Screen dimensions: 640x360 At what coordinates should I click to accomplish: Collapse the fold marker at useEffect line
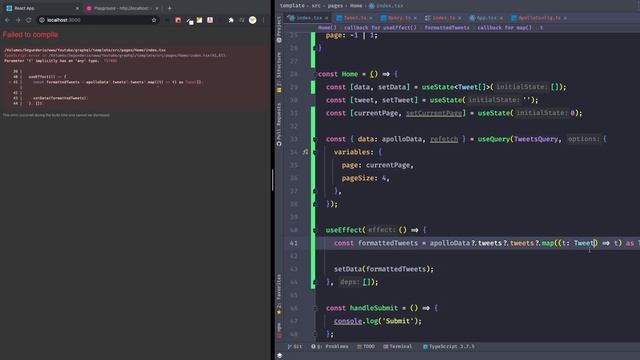point(315,230)
